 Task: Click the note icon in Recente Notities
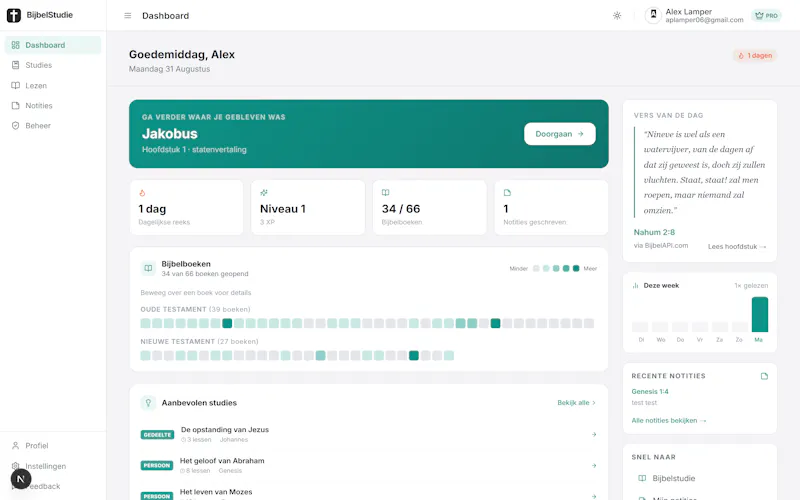(x=764, y=376)
